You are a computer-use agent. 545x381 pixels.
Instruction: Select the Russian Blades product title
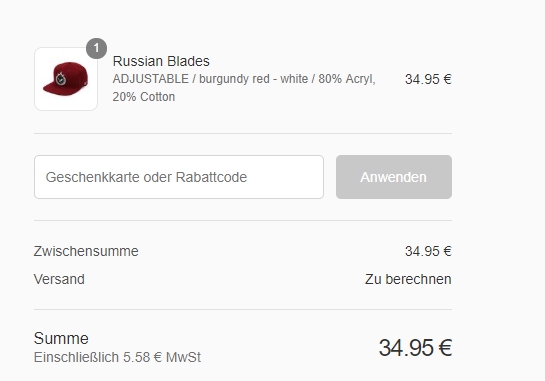pyautogui.click(x=161, y=61)
